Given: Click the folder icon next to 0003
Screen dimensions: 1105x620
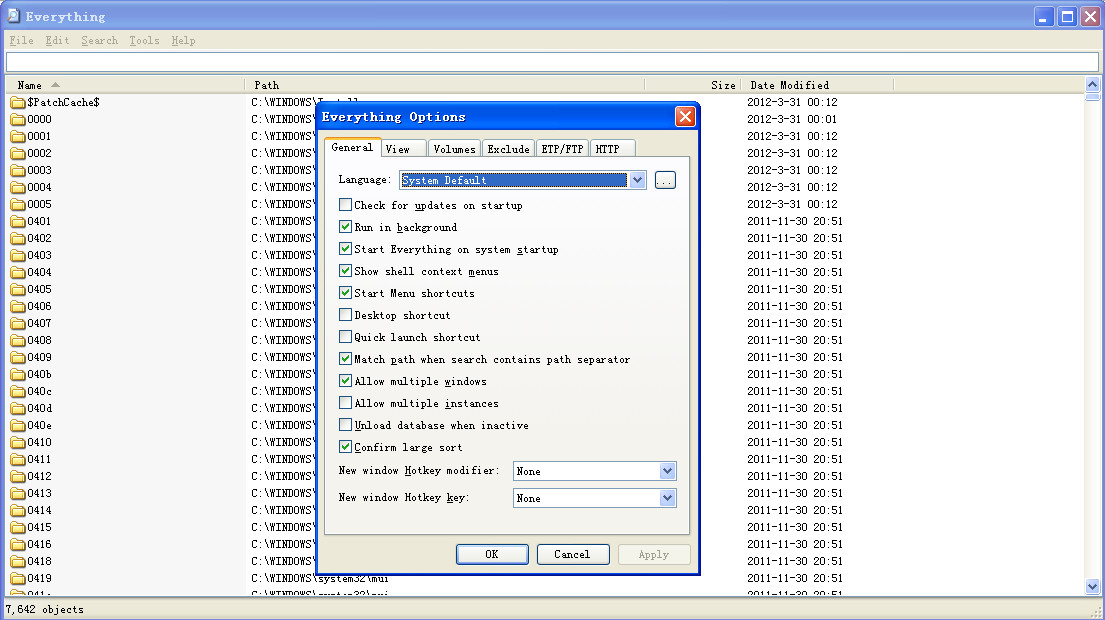Looking at the screenshot, I should pos(18,170).
